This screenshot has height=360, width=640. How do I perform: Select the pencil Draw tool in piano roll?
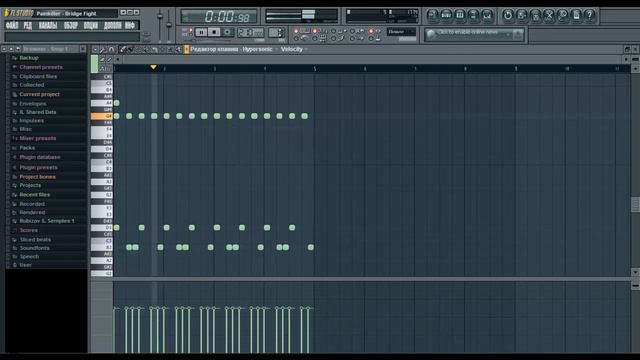pos(122,49)
